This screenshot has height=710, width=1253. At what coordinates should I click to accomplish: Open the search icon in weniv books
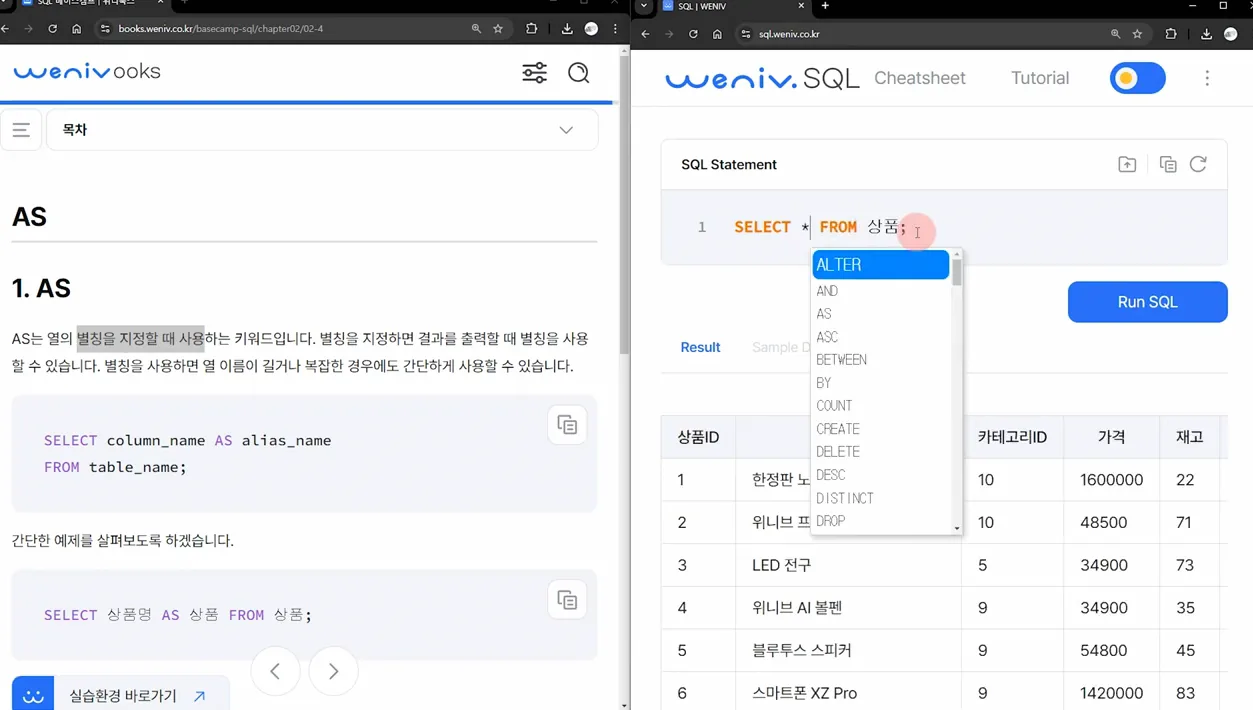579,73
